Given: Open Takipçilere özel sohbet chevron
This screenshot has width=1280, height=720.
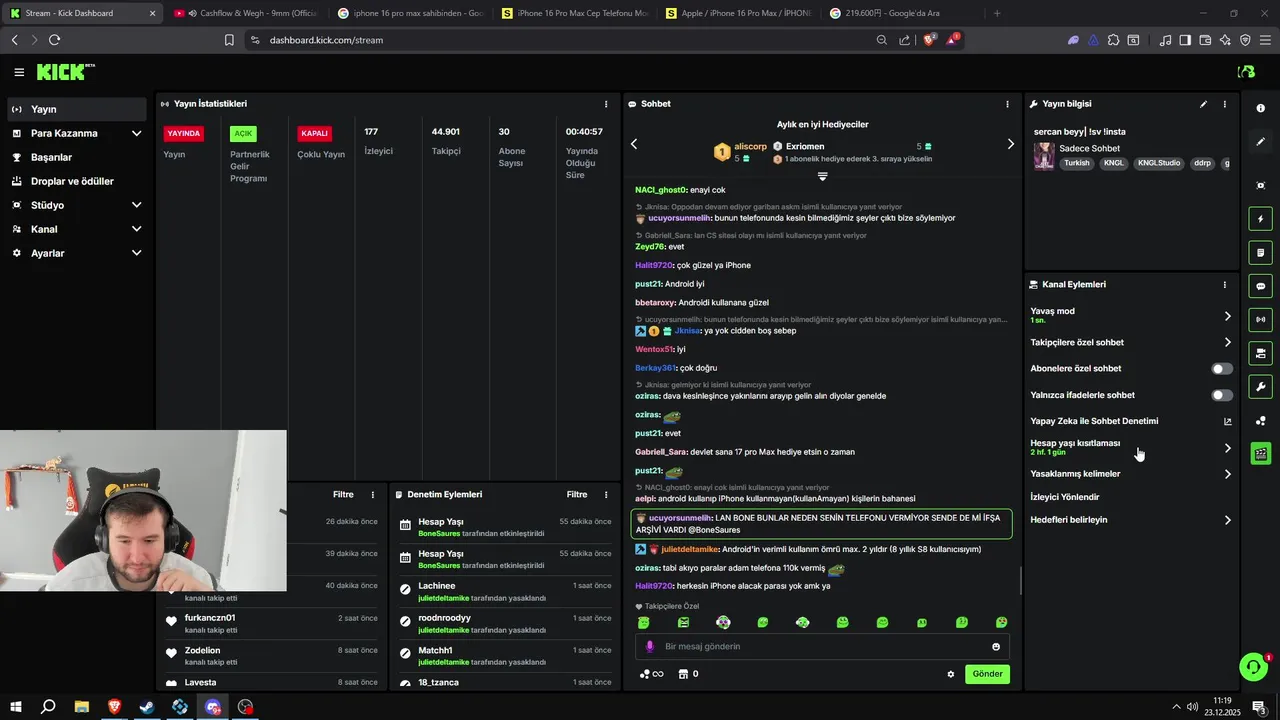Looking at the screenshot, I should click(x=1228, y=342).
